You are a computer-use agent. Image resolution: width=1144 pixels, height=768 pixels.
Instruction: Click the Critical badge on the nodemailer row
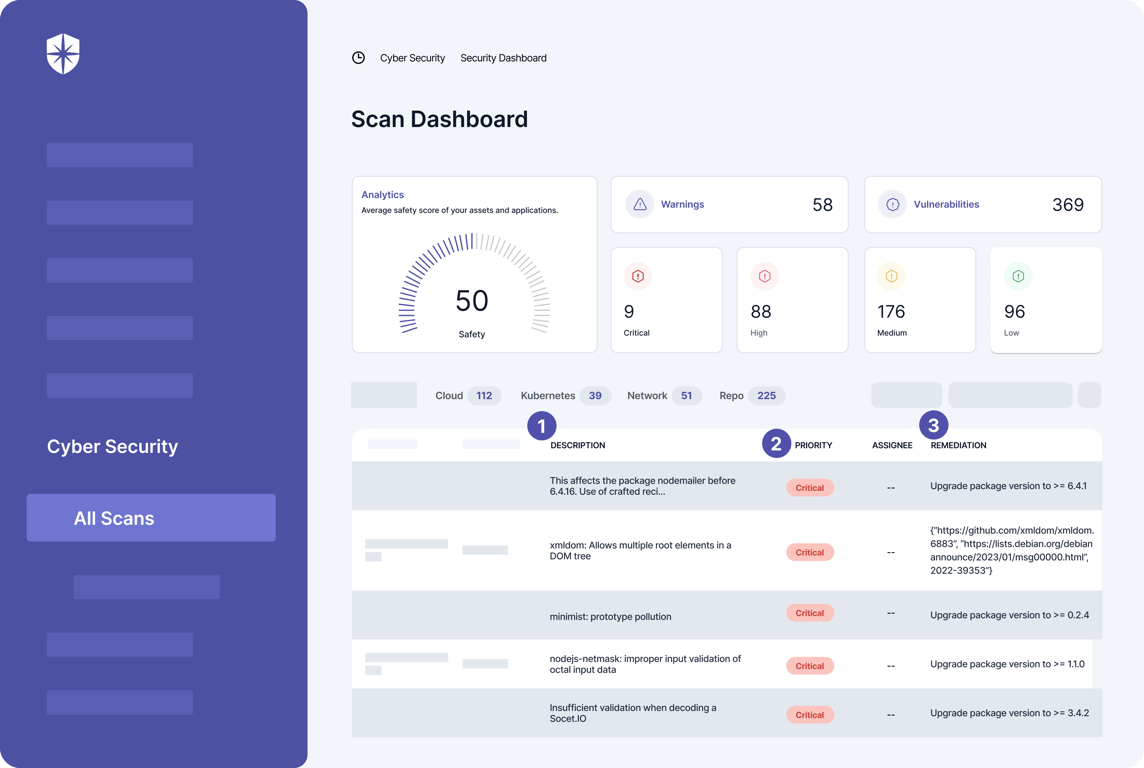(810, 488)
